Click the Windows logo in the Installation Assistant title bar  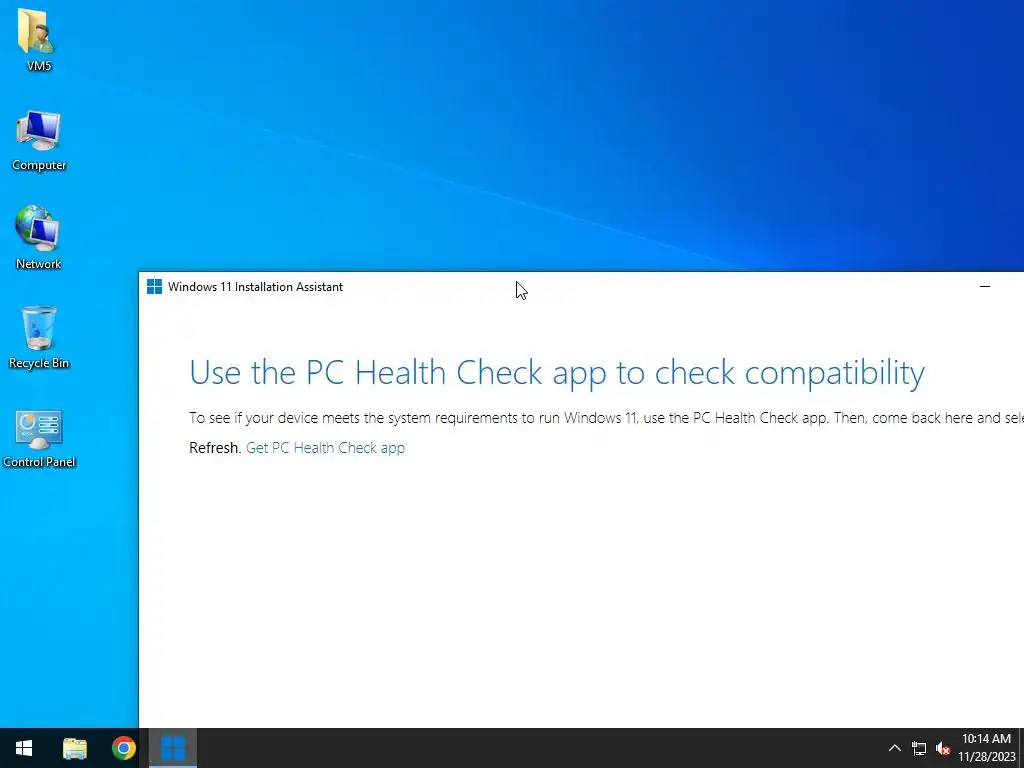pos(154,287)
